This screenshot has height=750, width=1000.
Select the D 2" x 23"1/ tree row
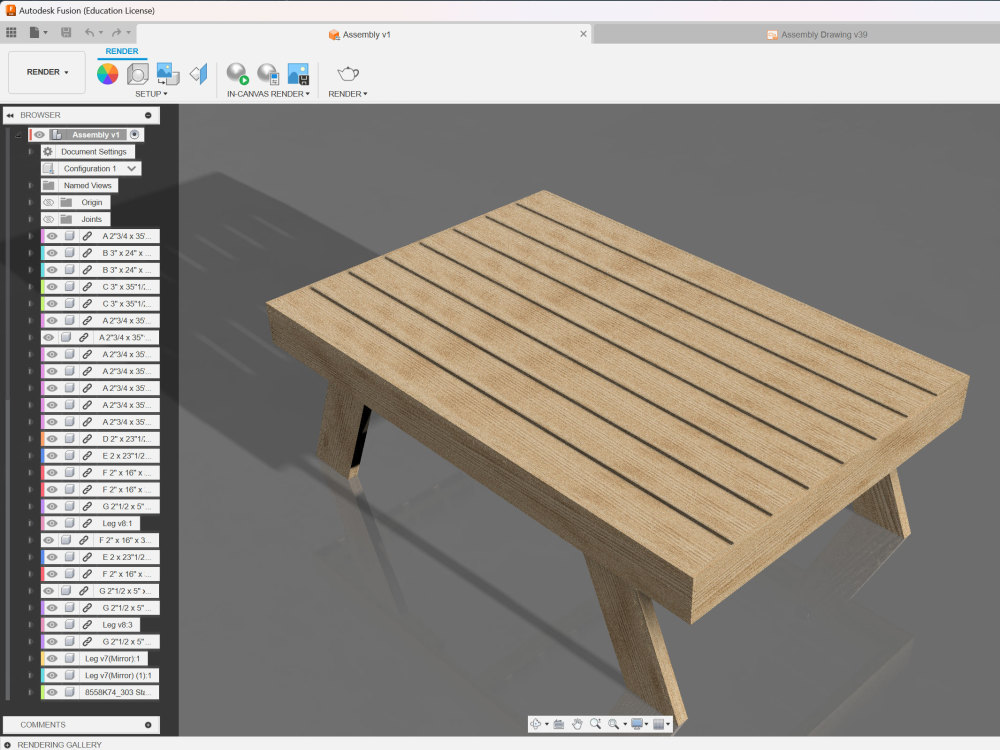(x=100, y=439)
